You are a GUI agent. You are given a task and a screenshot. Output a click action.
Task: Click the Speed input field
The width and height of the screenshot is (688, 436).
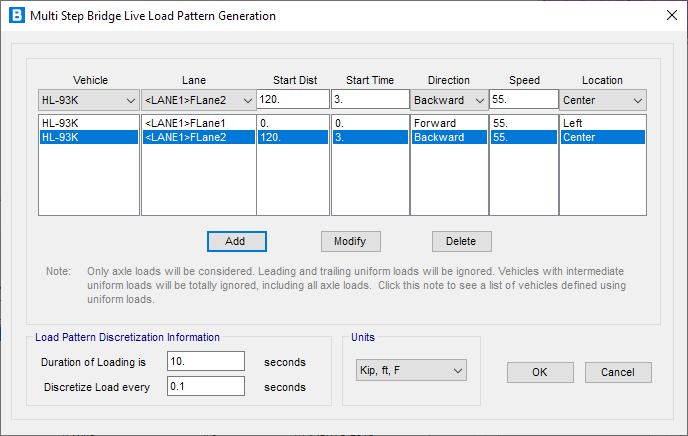point(523,100)
